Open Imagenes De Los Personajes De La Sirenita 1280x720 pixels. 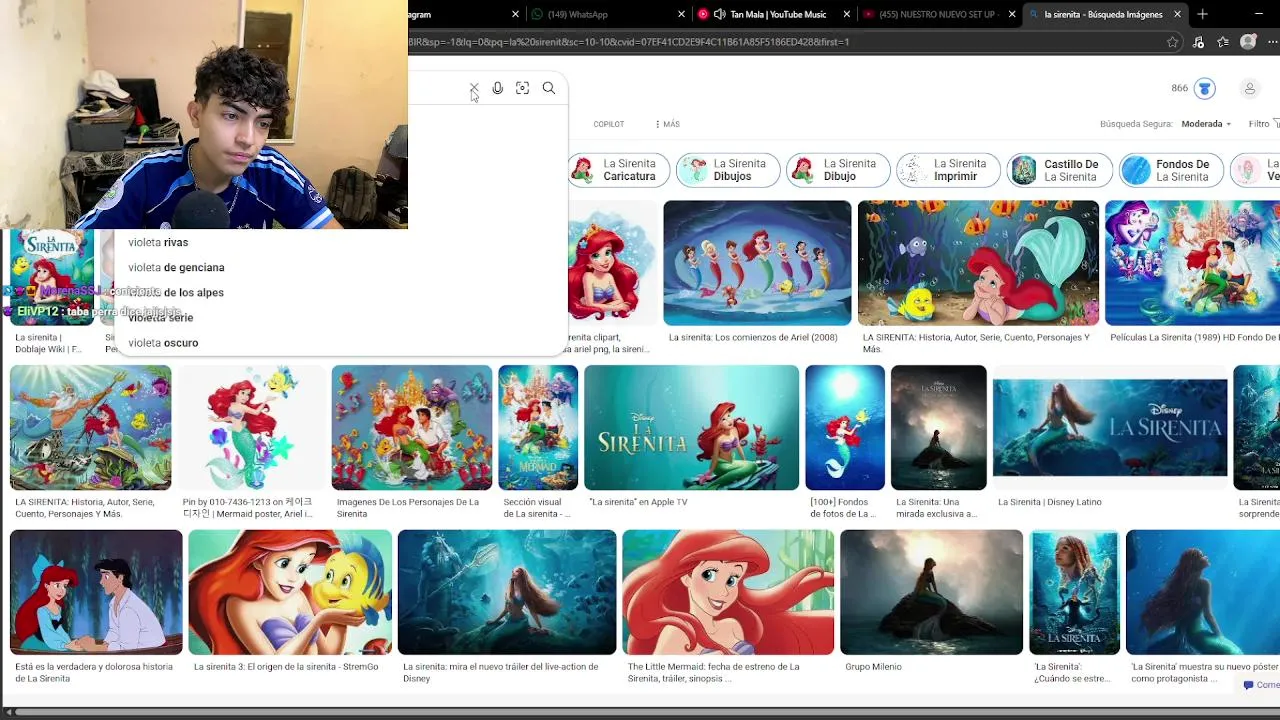point(411,427)
